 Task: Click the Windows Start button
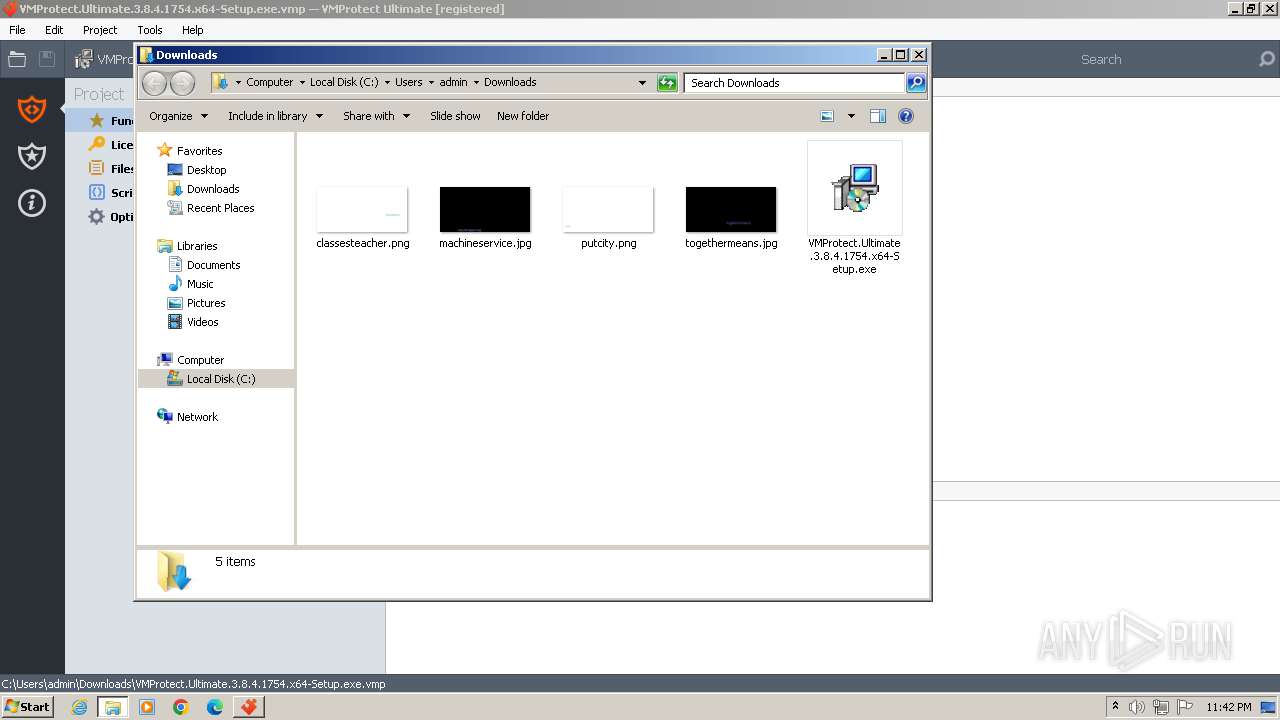[28, 707]
